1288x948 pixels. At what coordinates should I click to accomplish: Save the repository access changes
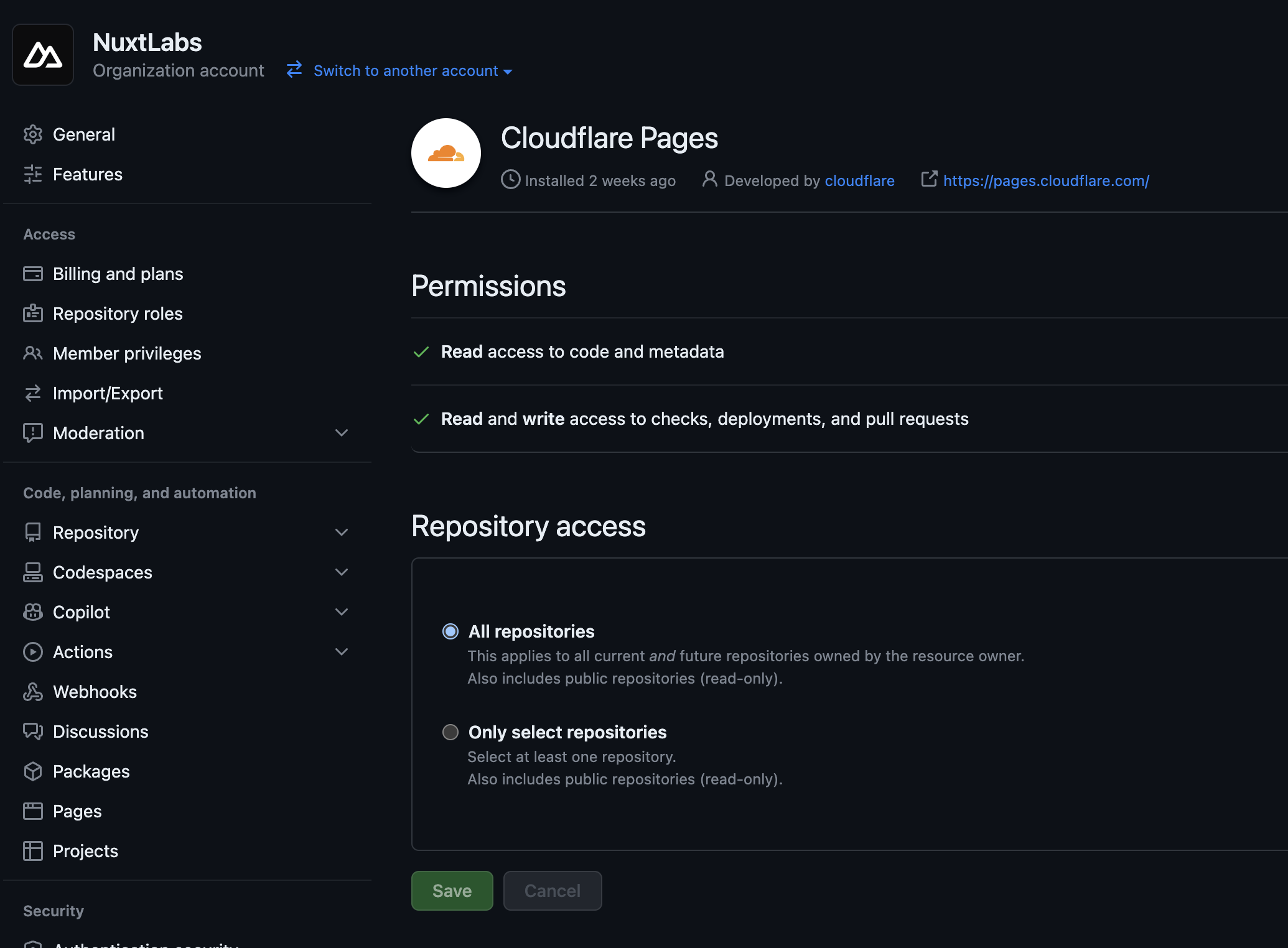pyautogui.click(x=452, y=890)
